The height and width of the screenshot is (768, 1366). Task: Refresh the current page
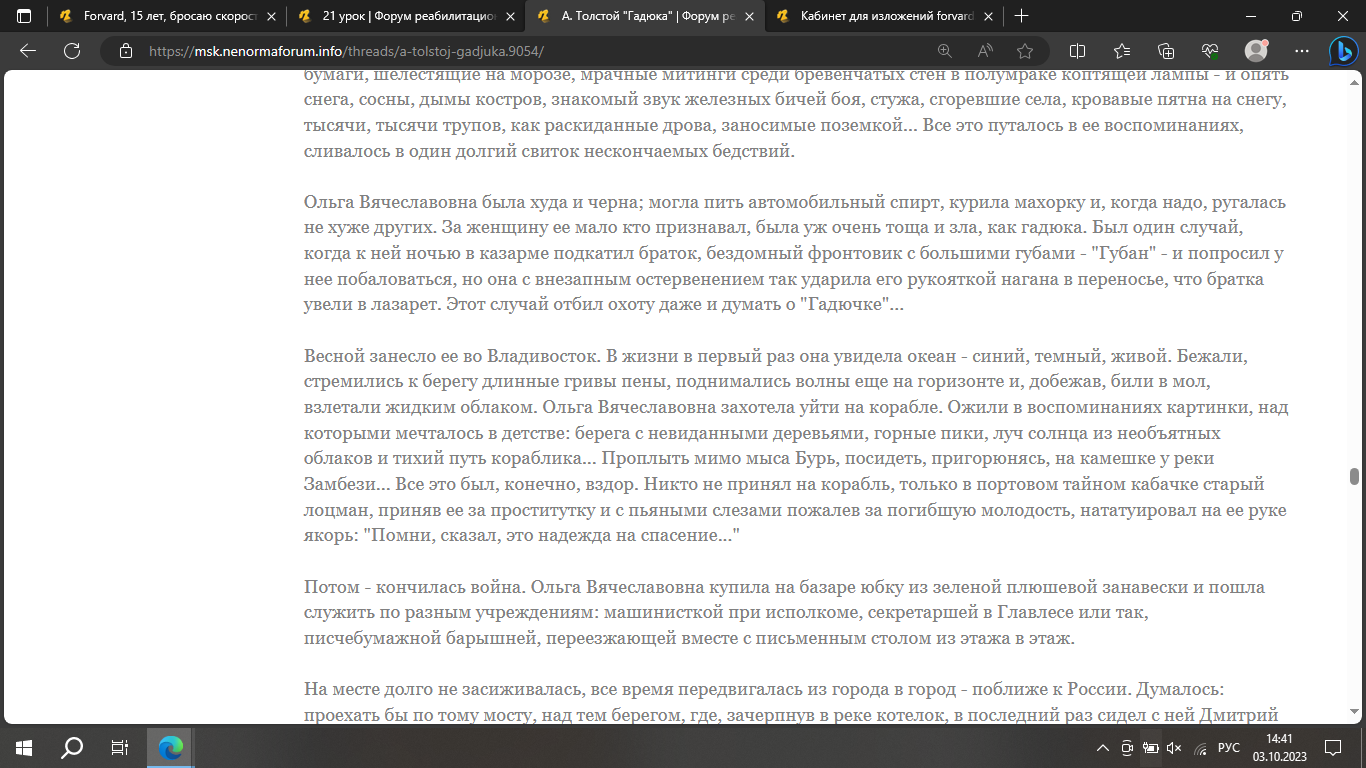click(71, 51)
